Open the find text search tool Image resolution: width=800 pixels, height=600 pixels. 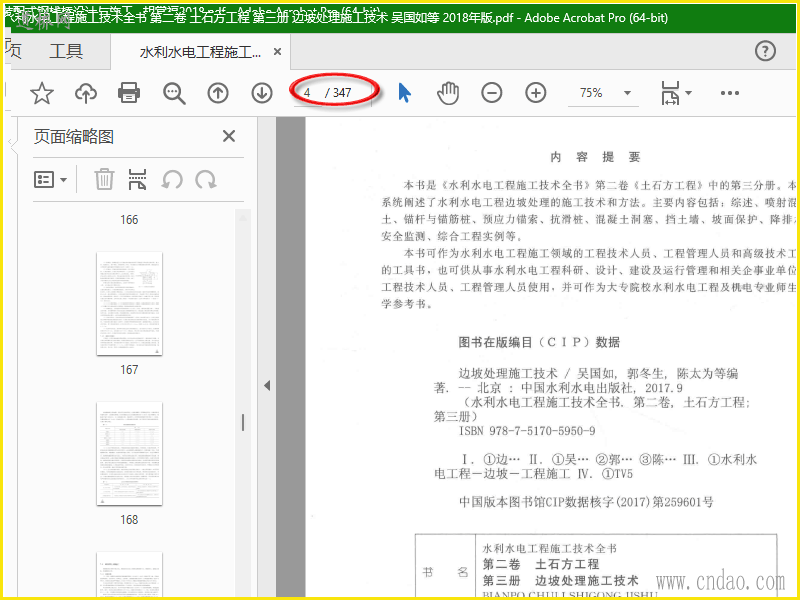click(x=174, y=93)
